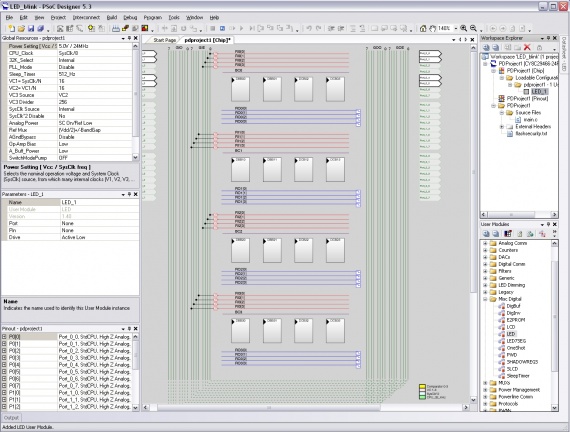This screenshot has height=432, width=570.
Task: Open the zoom percentage dropdown
Action: click(x=456, y=28)
